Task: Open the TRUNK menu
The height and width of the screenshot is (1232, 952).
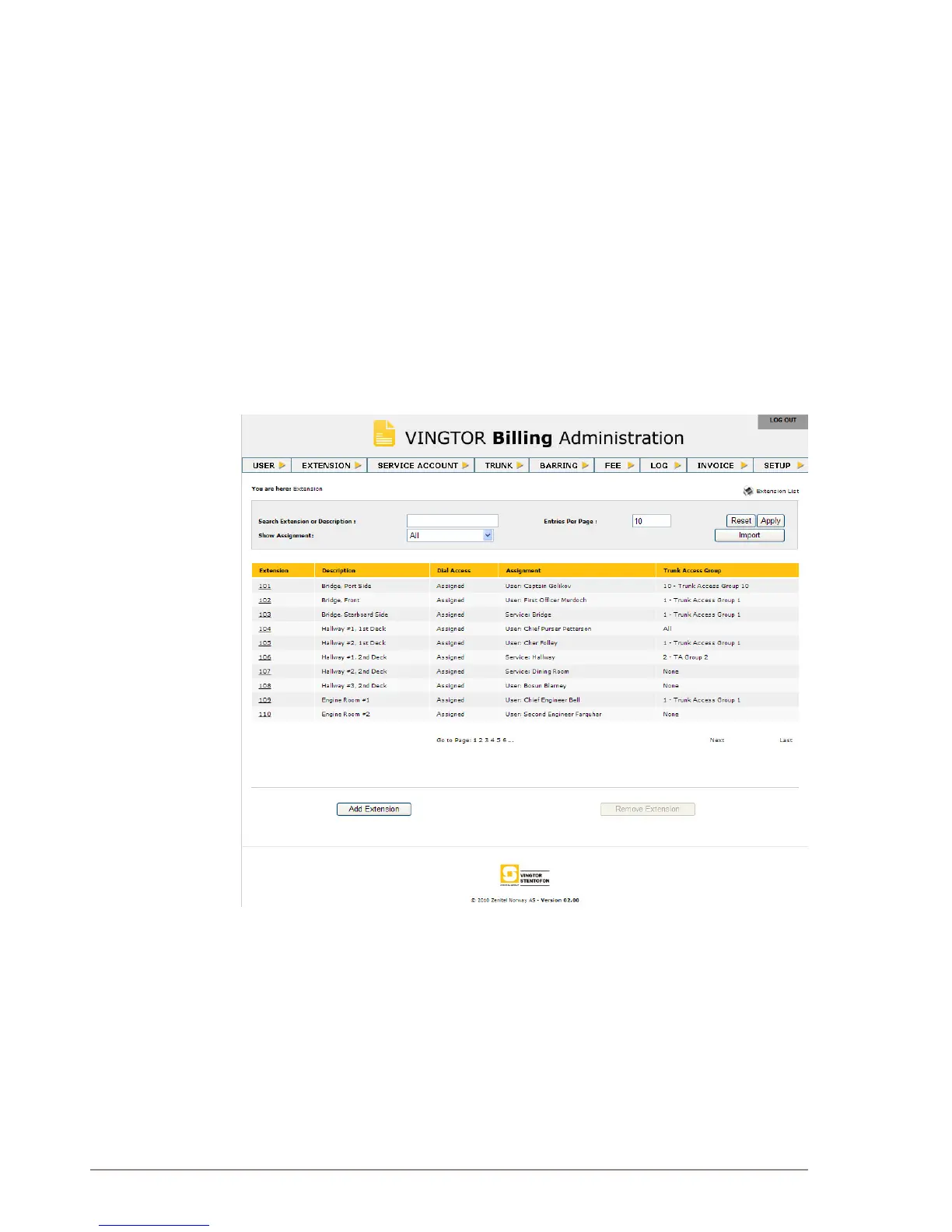Action: [502, 465]
